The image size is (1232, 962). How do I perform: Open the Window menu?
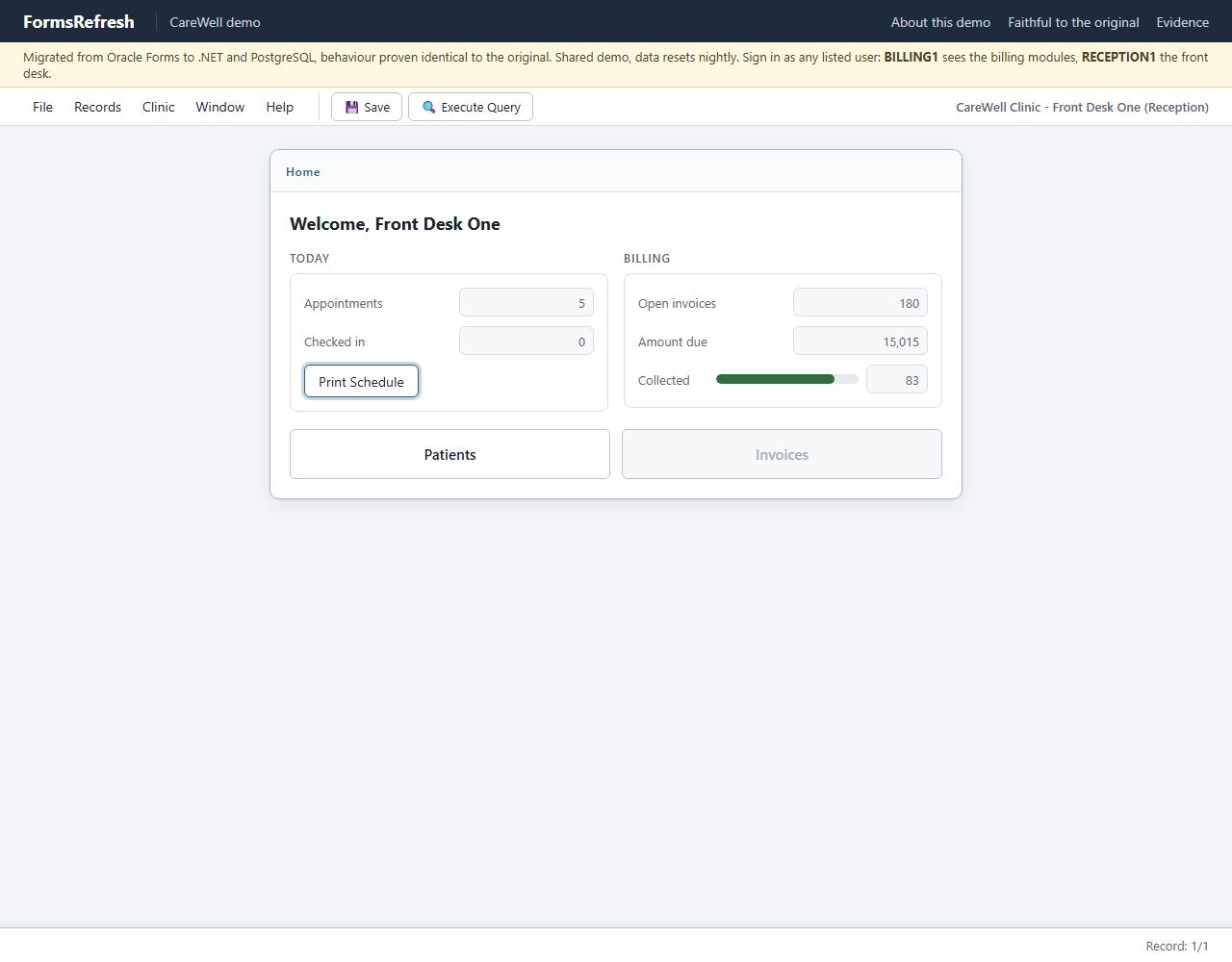point(220,107)
